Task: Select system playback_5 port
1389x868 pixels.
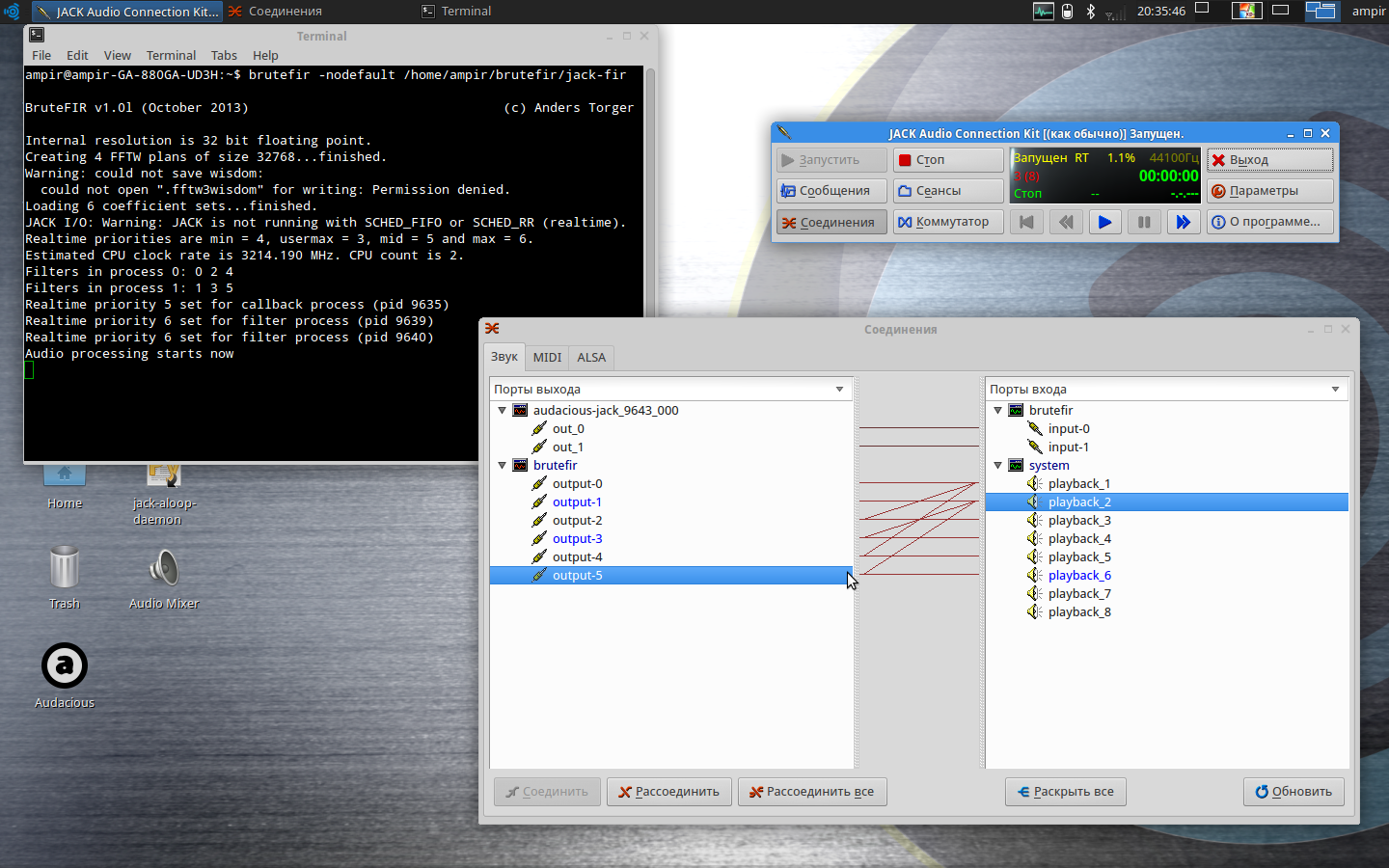Action: pyautogui.click(x=1078, y=556)
